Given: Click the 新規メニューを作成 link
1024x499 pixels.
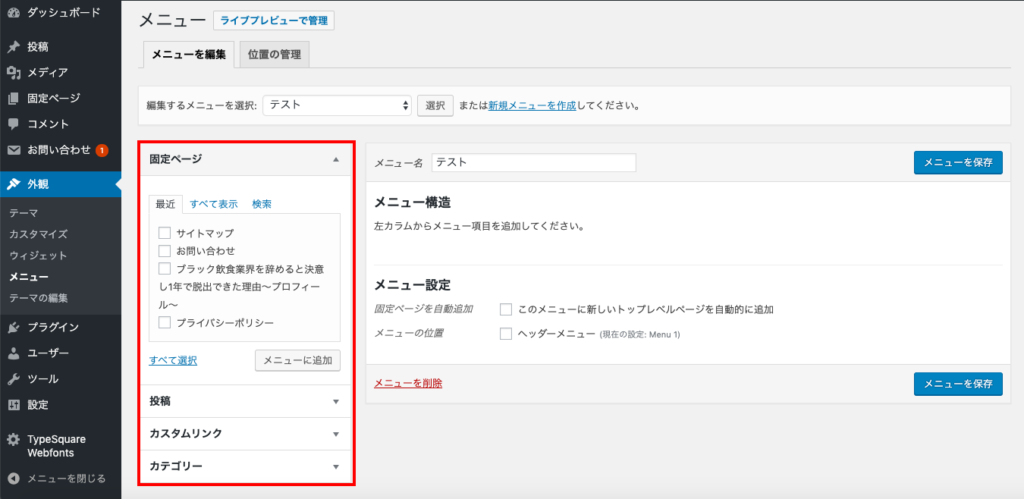Looking at the screenshot, I should 532,105.
